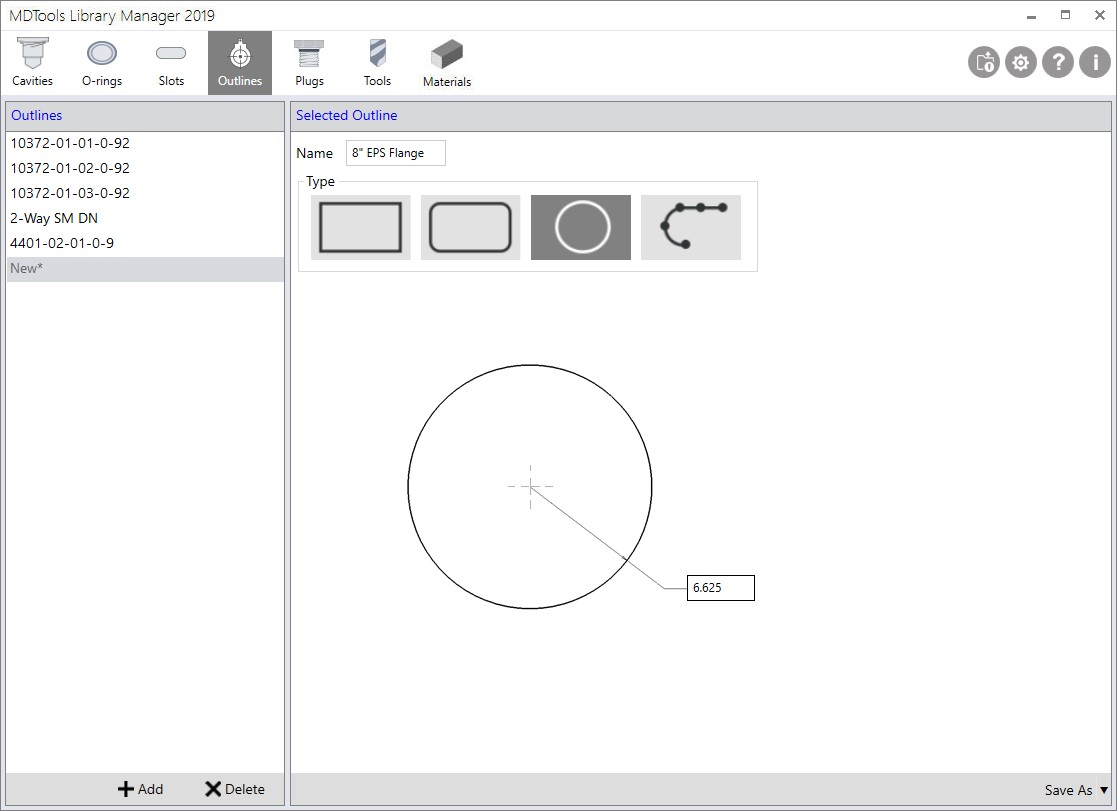Edit the 6.625 radius dimension box
Viewport: 1117px width, 811px height.
[720, 588]
